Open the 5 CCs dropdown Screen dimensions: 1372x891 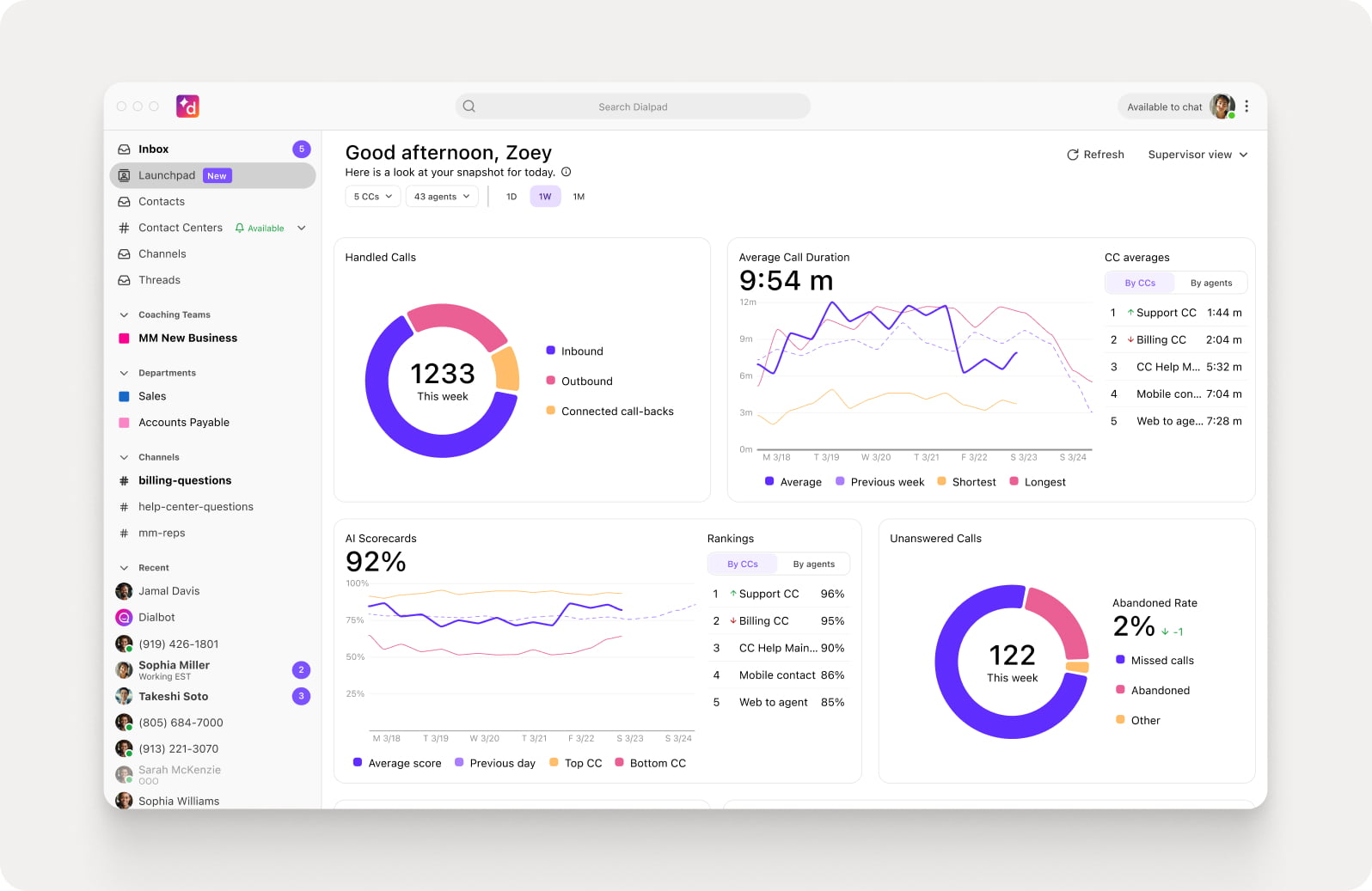pos(373,197)
